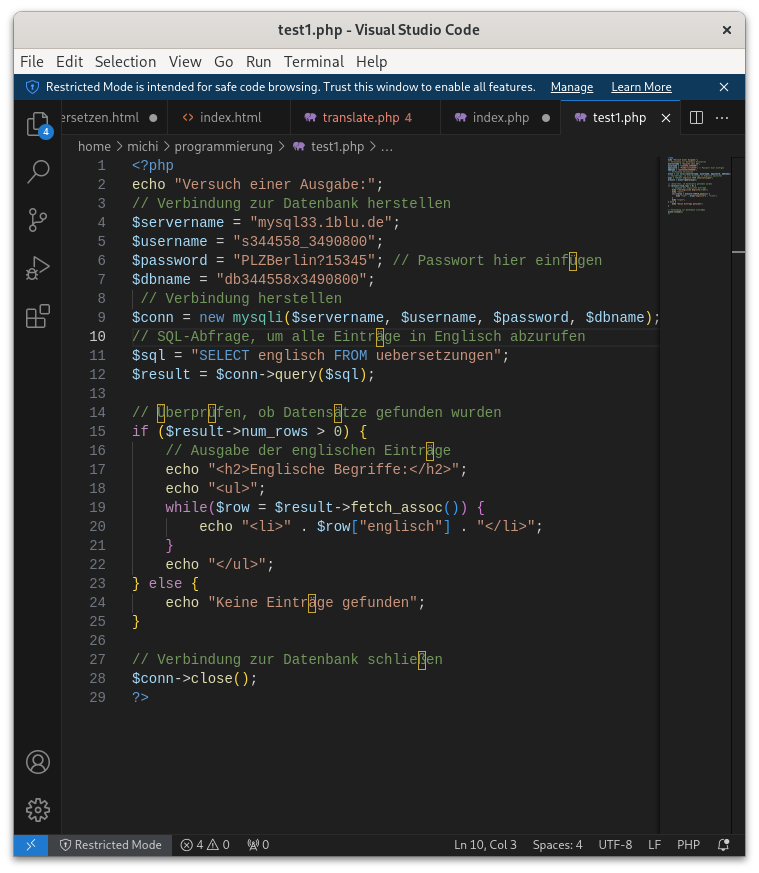Viewport: 759px width, 873px height.
Task: Open the Extensions view
Action: [x=38, y=316]
